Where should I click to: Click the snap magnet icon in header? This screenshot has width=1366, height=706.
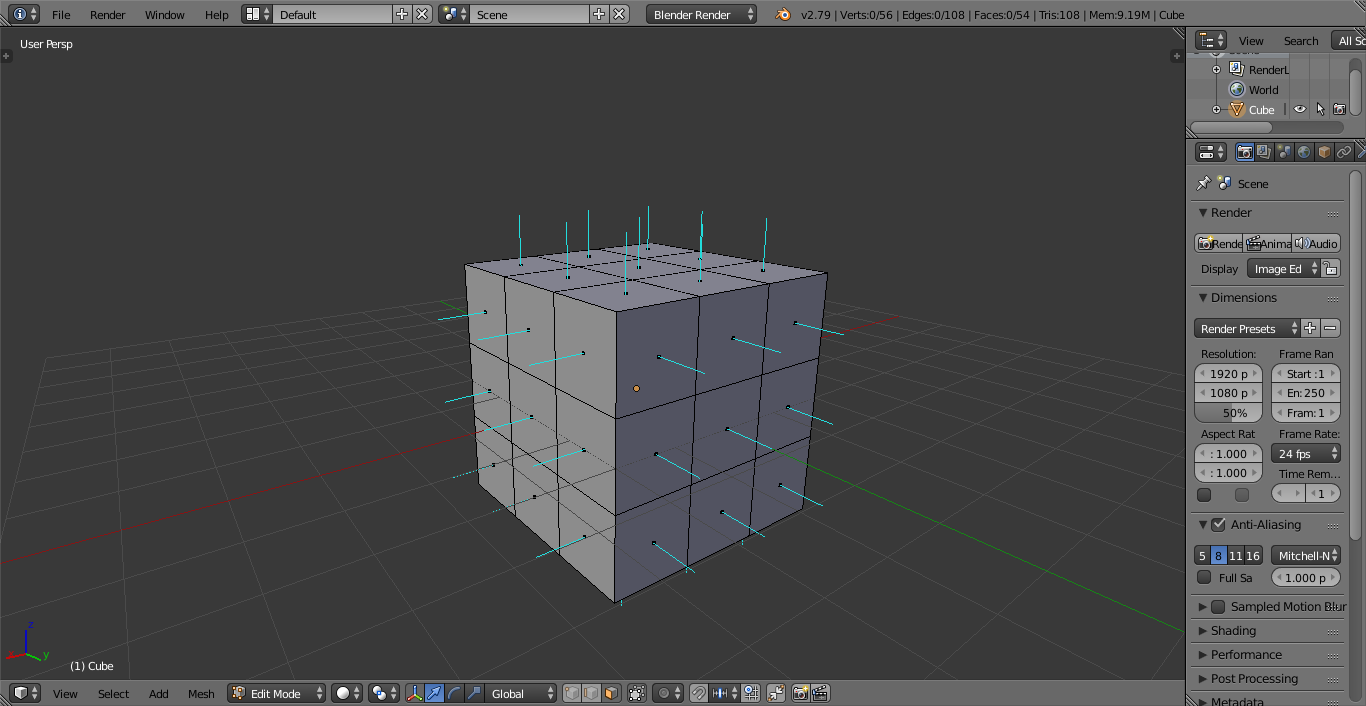pos(699,693)
